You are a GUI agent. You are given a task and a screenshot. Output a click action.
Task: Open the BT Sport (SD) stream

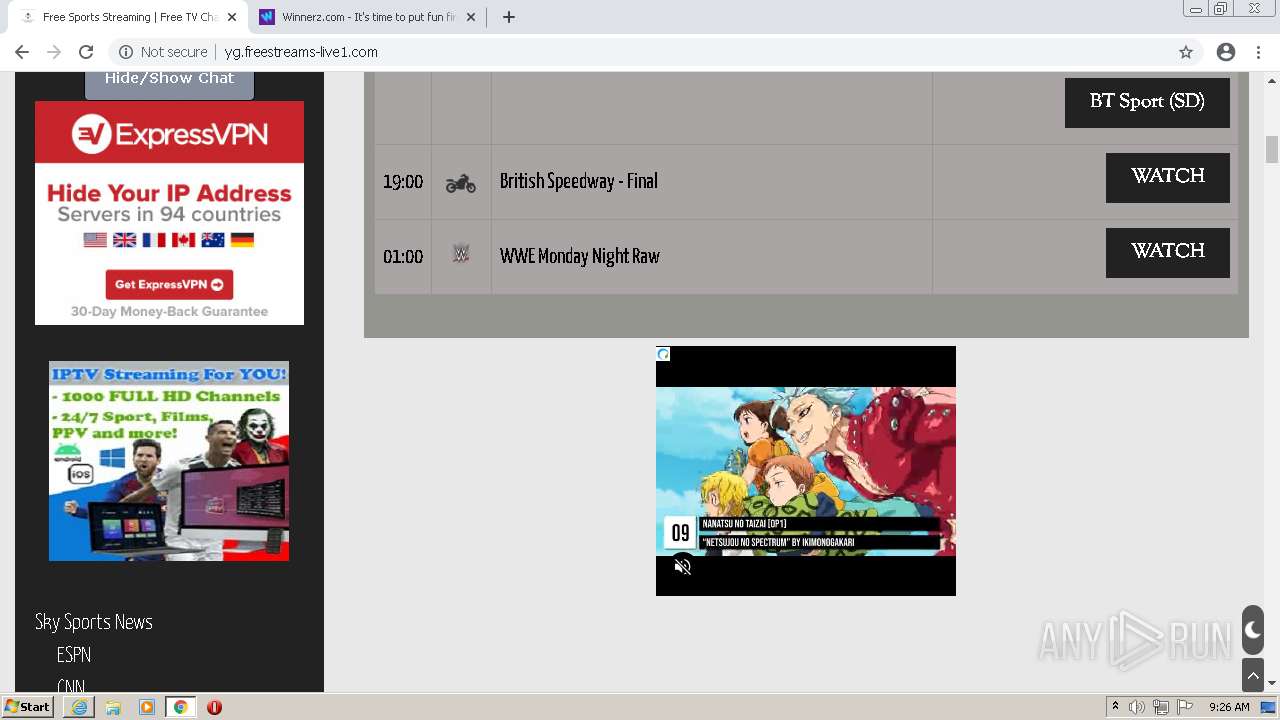point(1147,102)
